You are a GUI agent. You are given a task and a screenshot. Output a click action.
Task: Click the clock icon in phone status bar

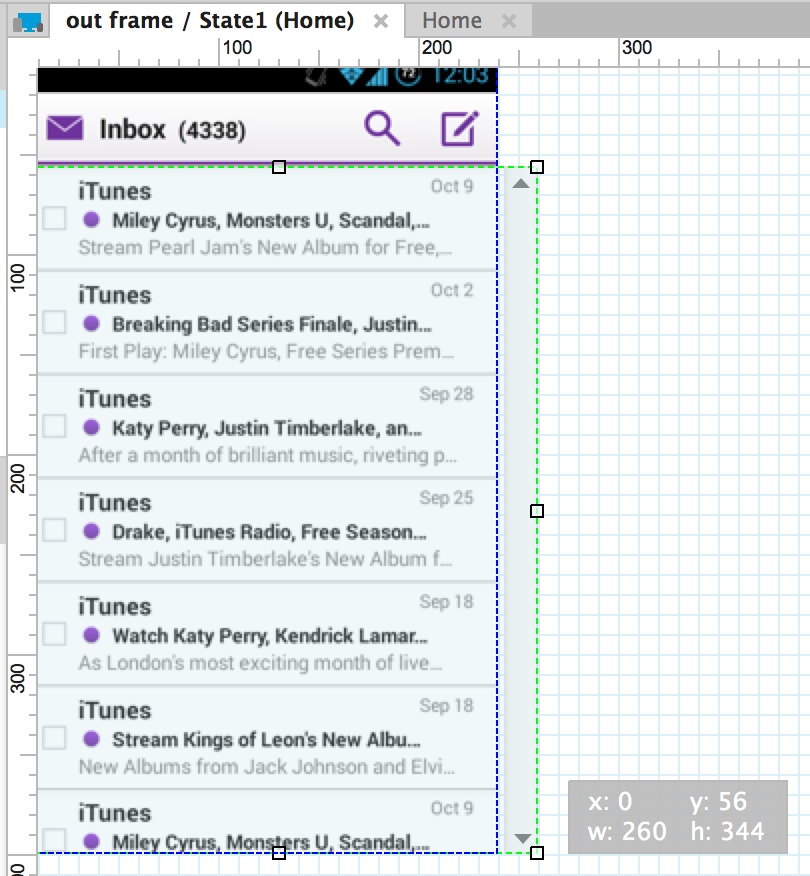coord(408,75)
